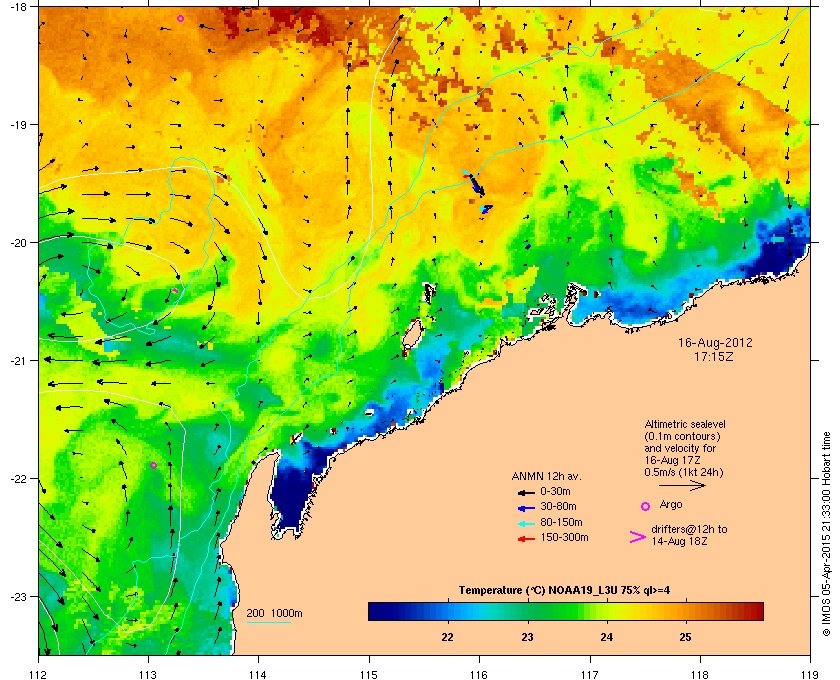
Task: Click the -18 latitude axis label
Action: click(x=17, y=6)
